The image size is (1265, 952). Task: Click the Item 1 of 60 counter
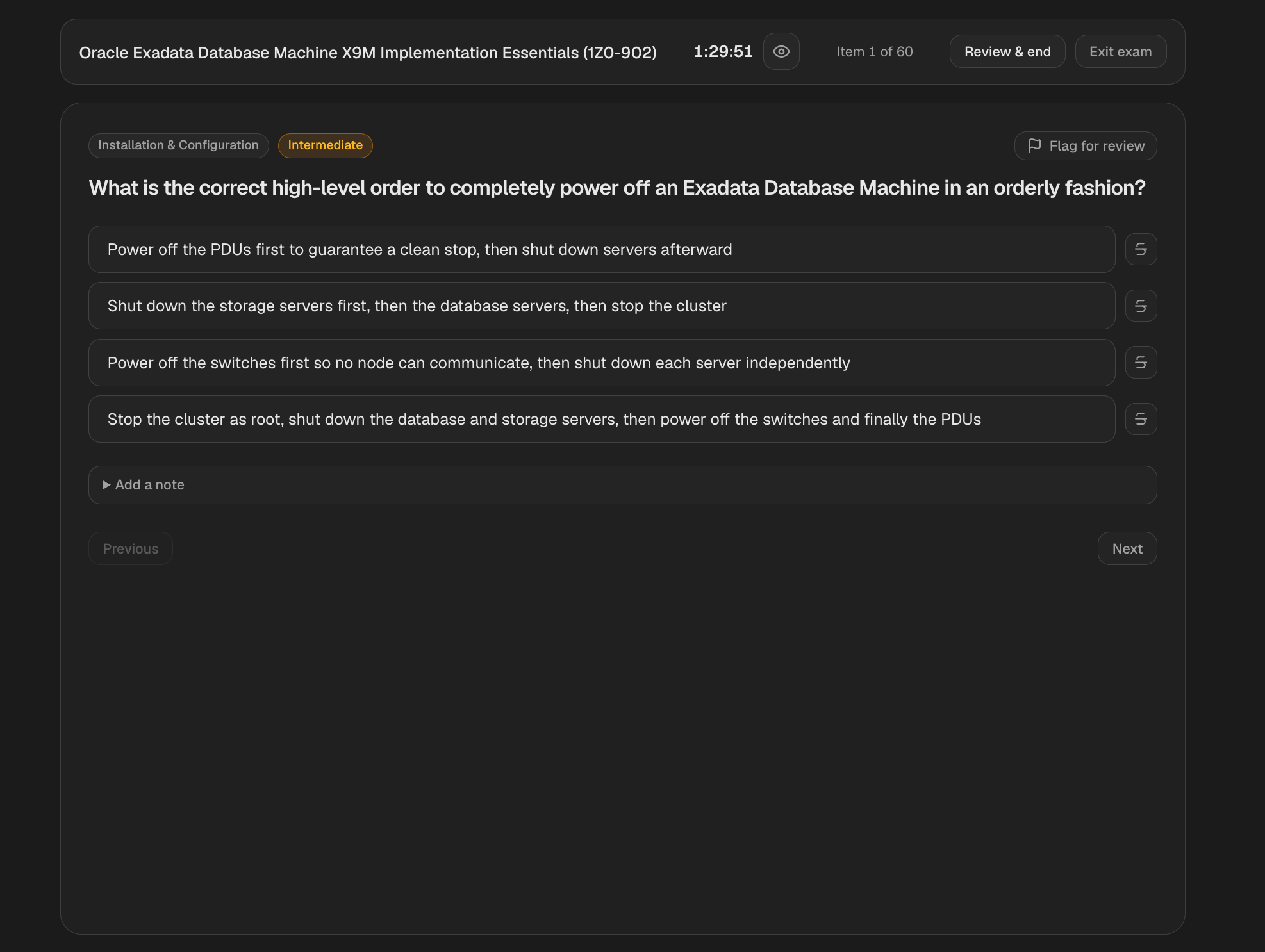coord(874,52)
